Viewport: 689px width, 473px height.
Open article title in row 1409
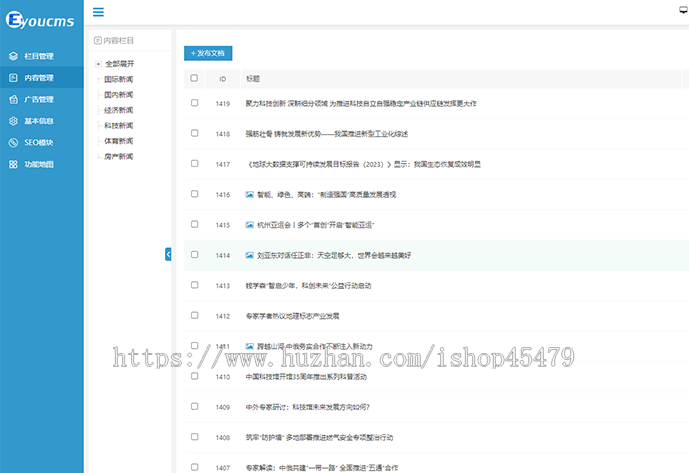[308, 407]
